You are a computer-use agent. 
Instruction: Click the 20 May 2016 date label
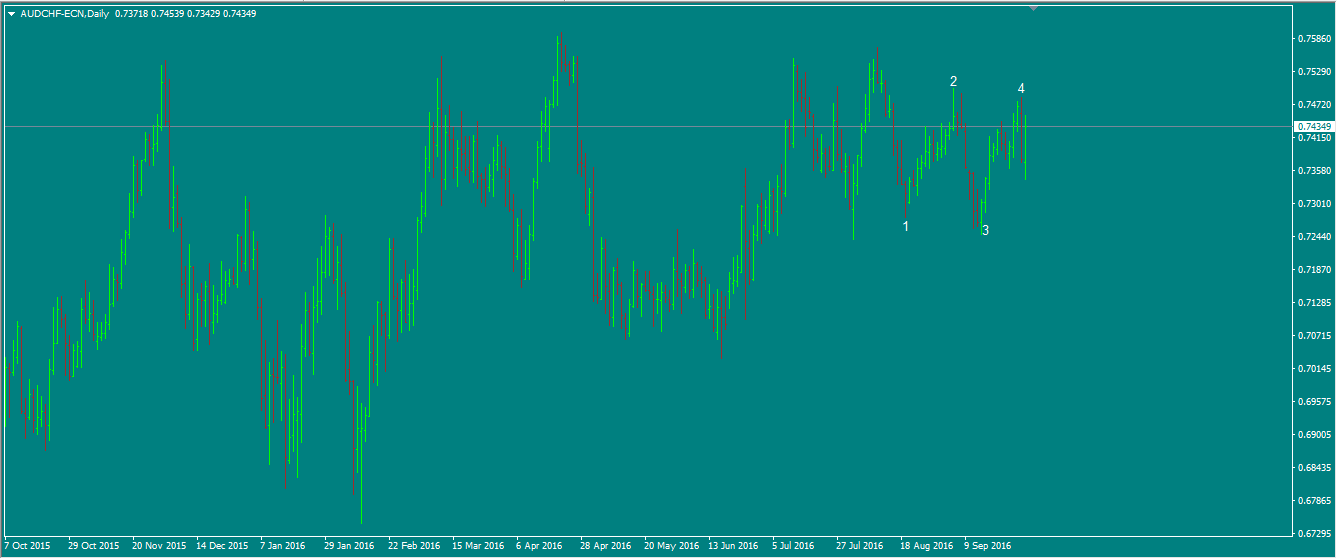(671, 547)
